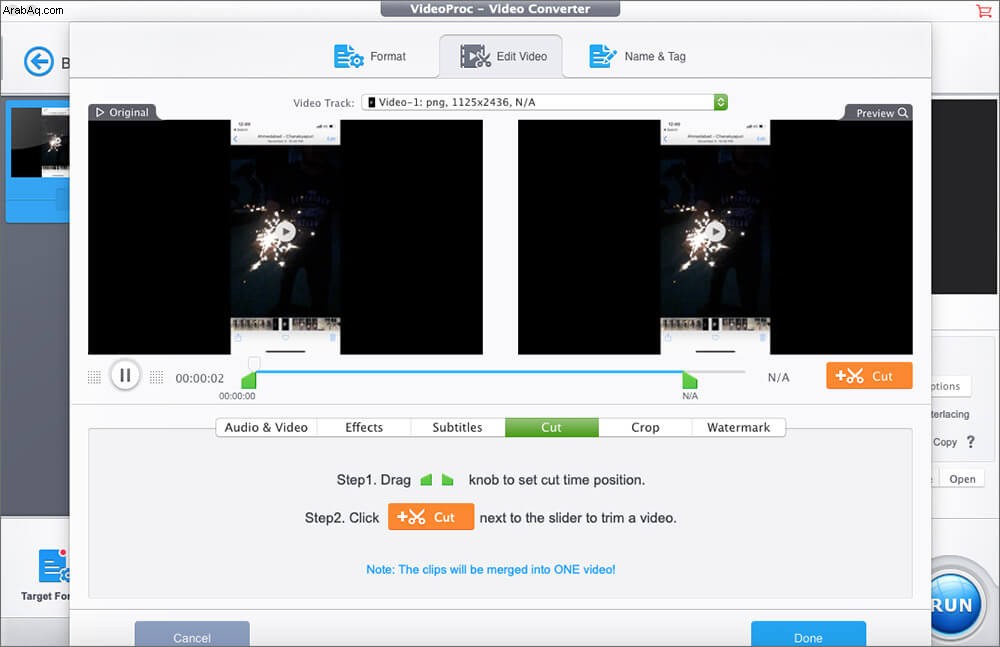The width and height of the screenshot is (1000, 647).
Task: Click the orange Cut button beside slider
Action: pyautogui.click(x=869, y=376)
